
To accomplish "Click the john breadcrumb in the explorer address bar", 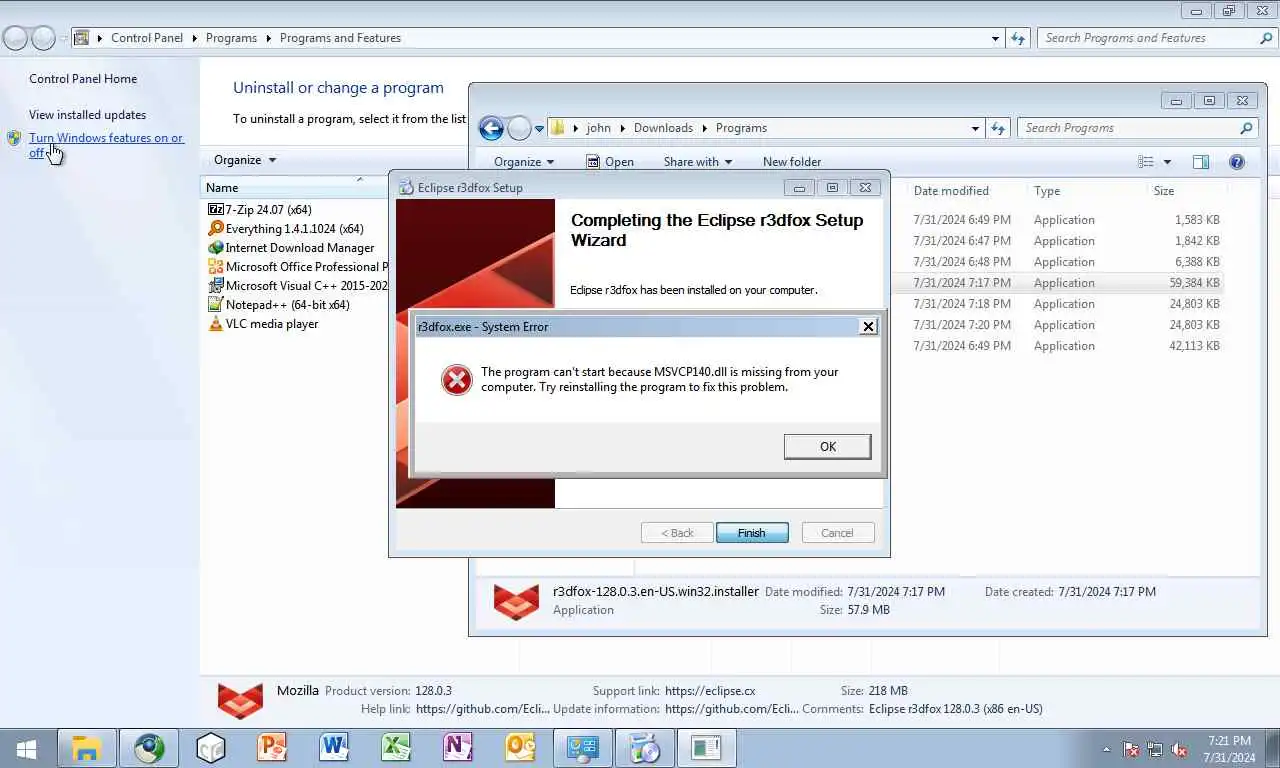I will (598, 128).
